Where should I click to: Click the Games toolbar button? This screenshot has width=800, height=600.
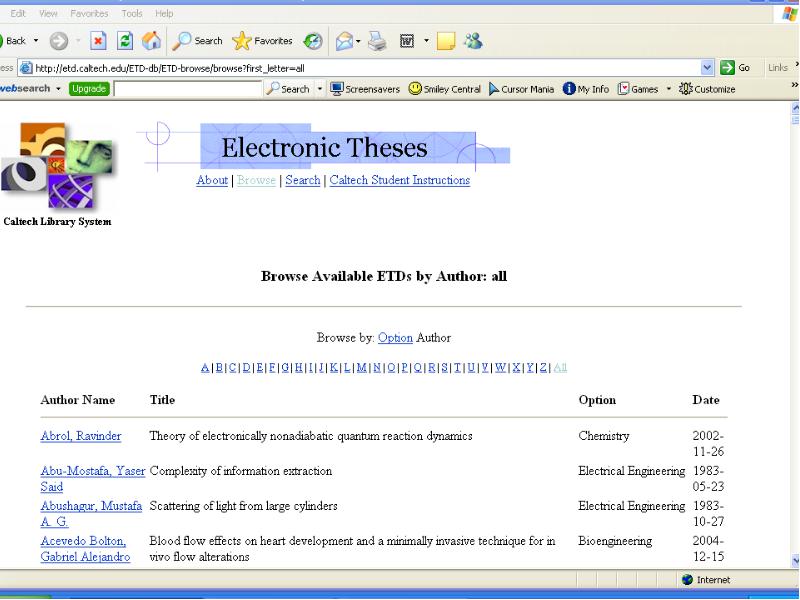[x=638, y=89]
